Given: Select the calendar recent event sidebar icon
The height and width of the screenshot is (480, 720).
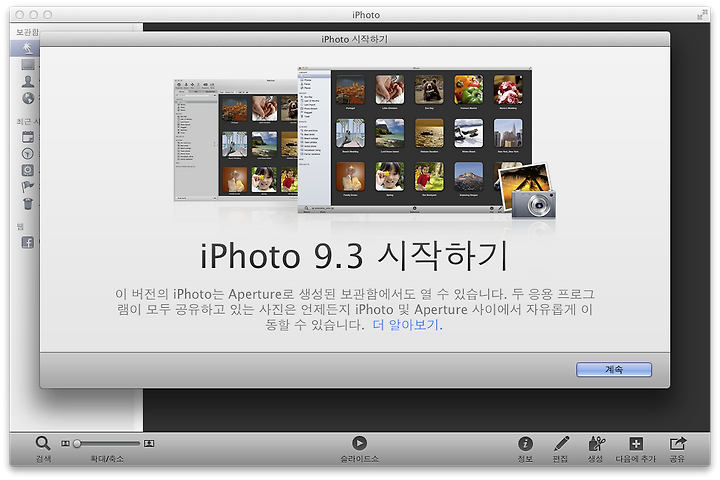Looking at the screenshot, I should point(28,136).
